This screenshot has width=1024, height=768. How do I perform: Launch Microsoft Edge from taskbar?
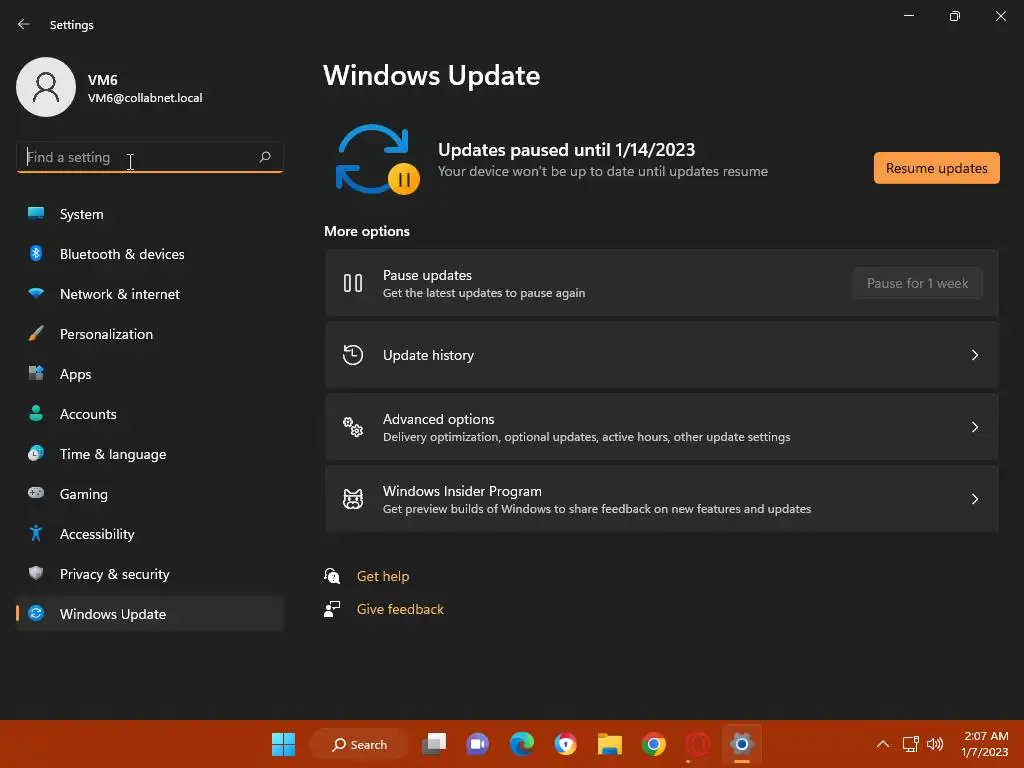tap(521, 744)
